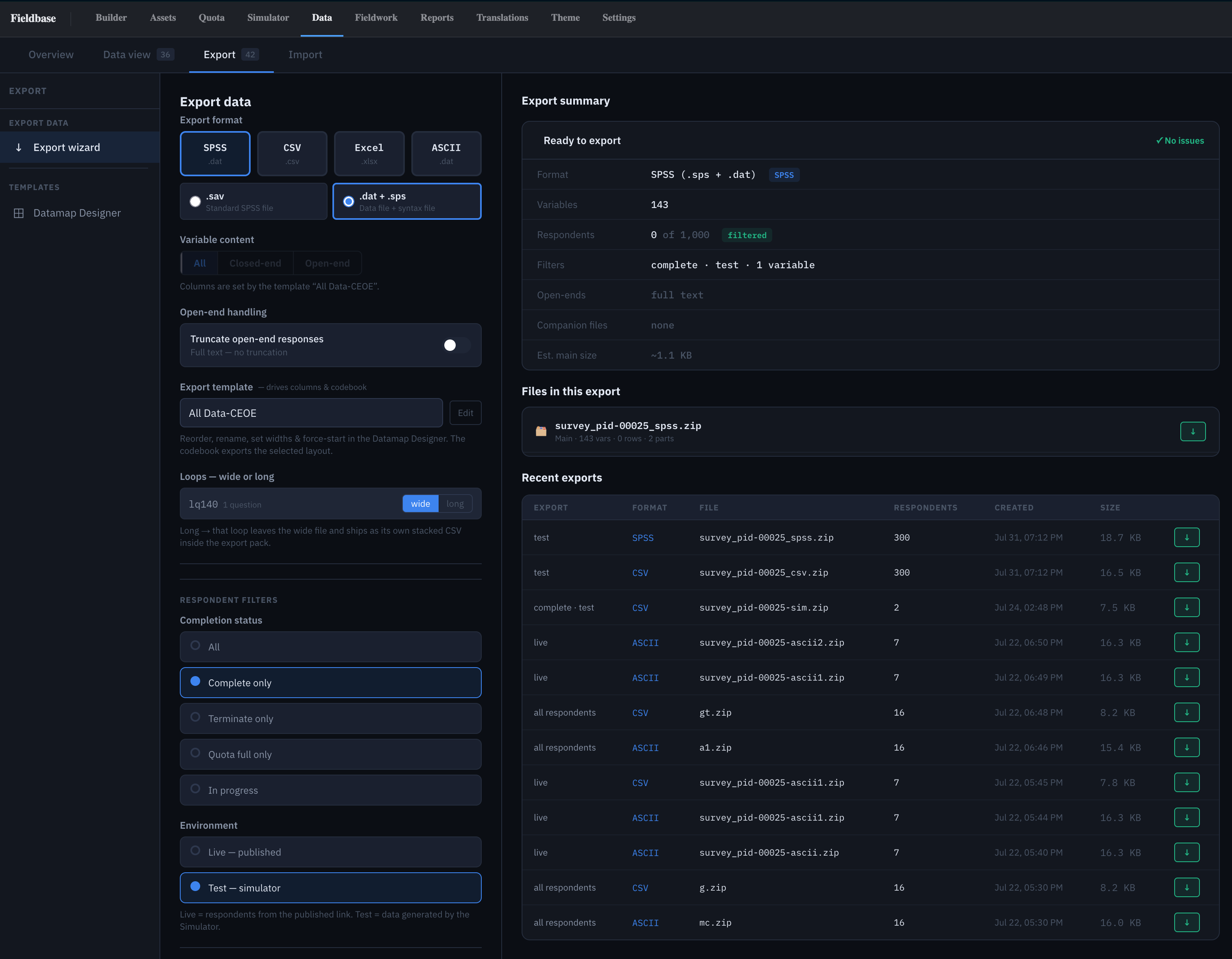The image size is (1232, 959).
Task: Download the a1.zip export
Action: click(1186, 747)
